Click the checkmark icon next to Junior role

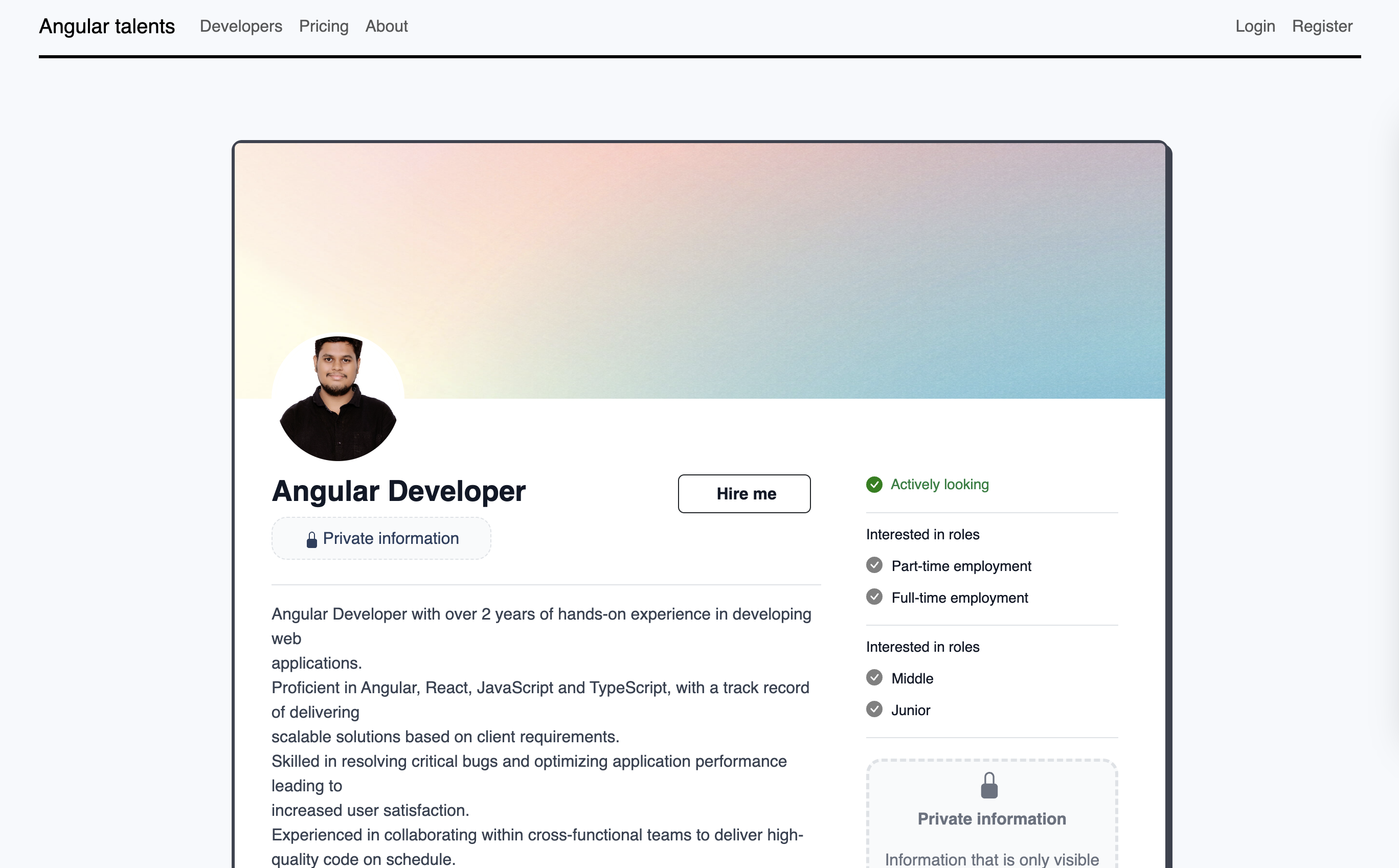(874, 709)
